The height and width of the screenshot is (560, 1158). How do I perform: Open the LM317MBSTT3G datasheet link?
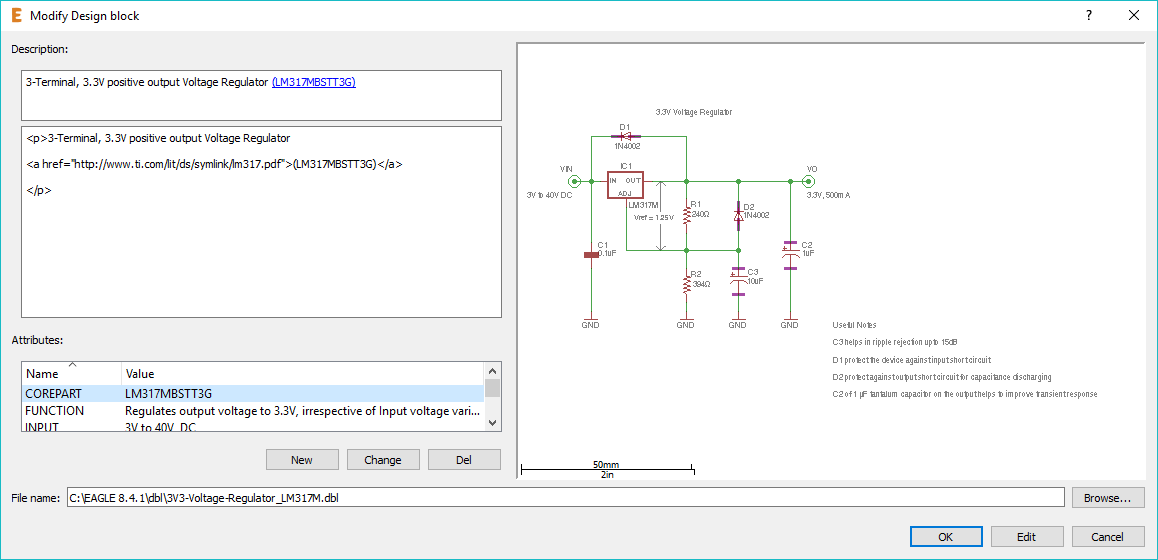pyautogui.click(x=314, y=83)
